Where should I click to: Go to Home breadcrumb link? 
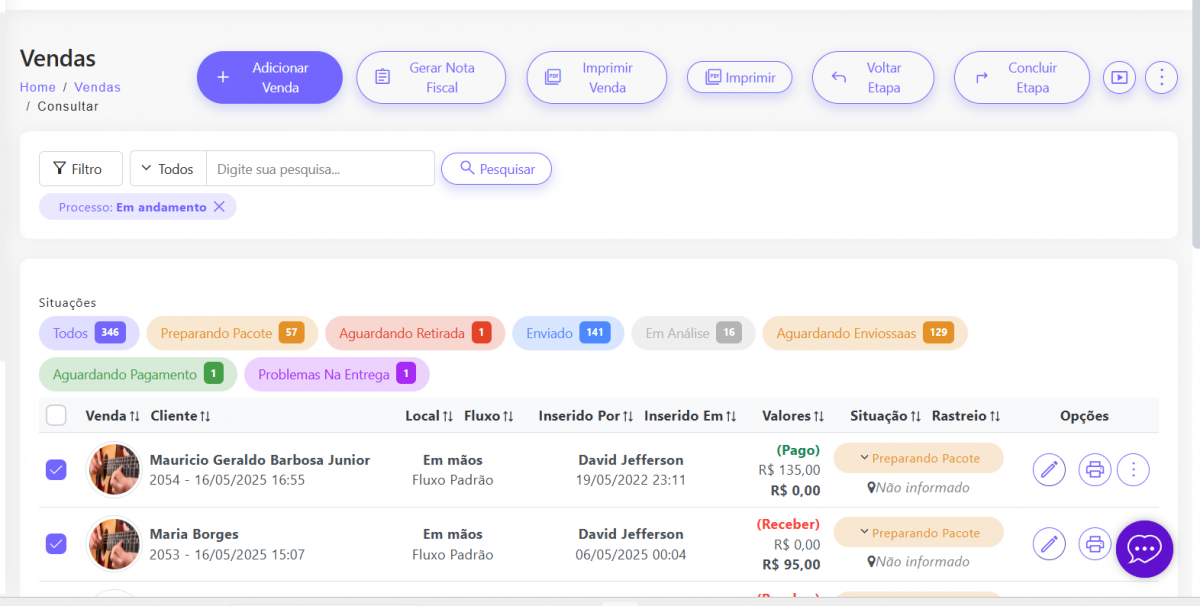coord(37,87)
